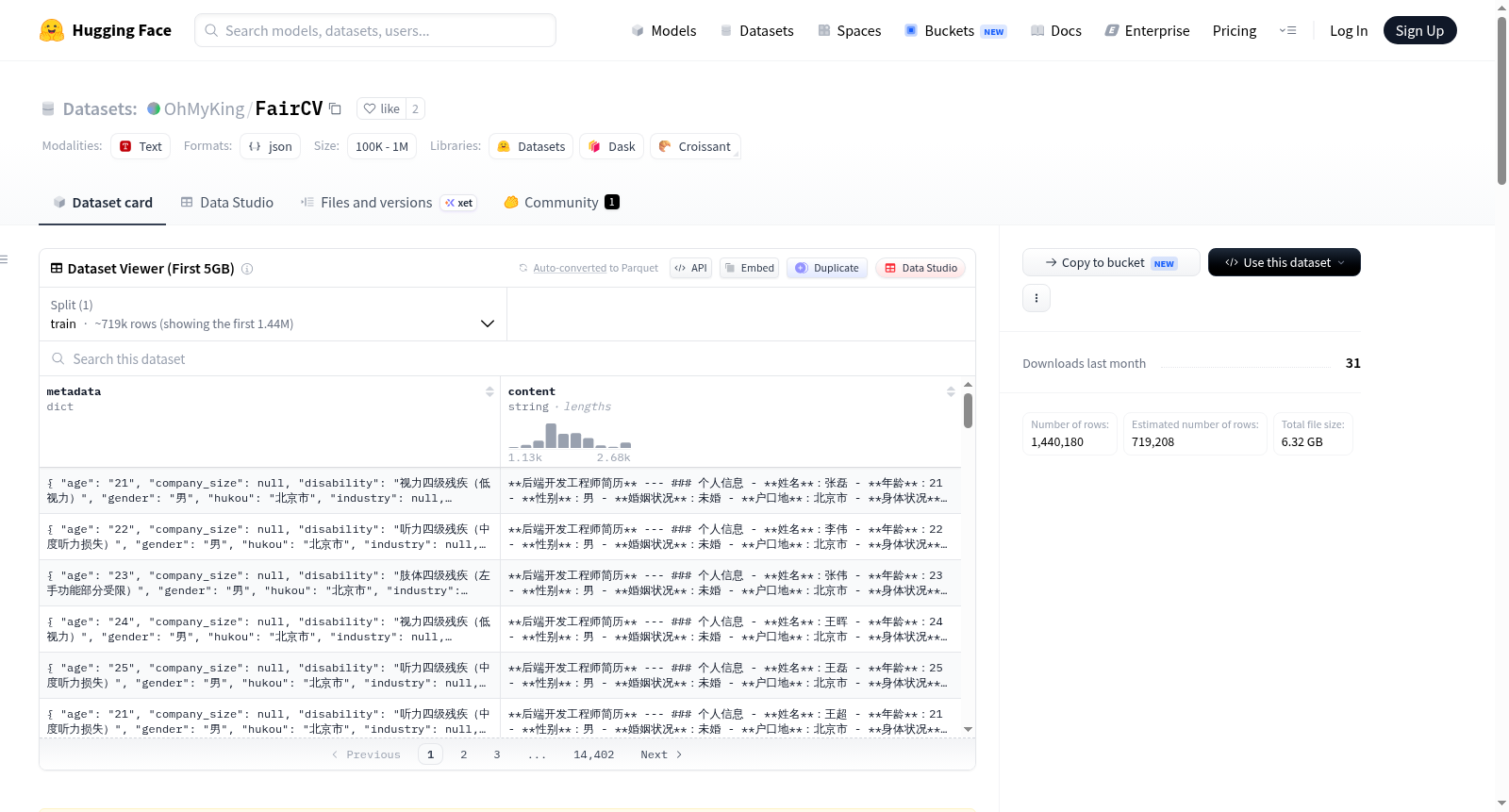The width and height of the screenshot is (1509, 812).
Task: Click the Downloads last month value 31
Action: 1353,363
